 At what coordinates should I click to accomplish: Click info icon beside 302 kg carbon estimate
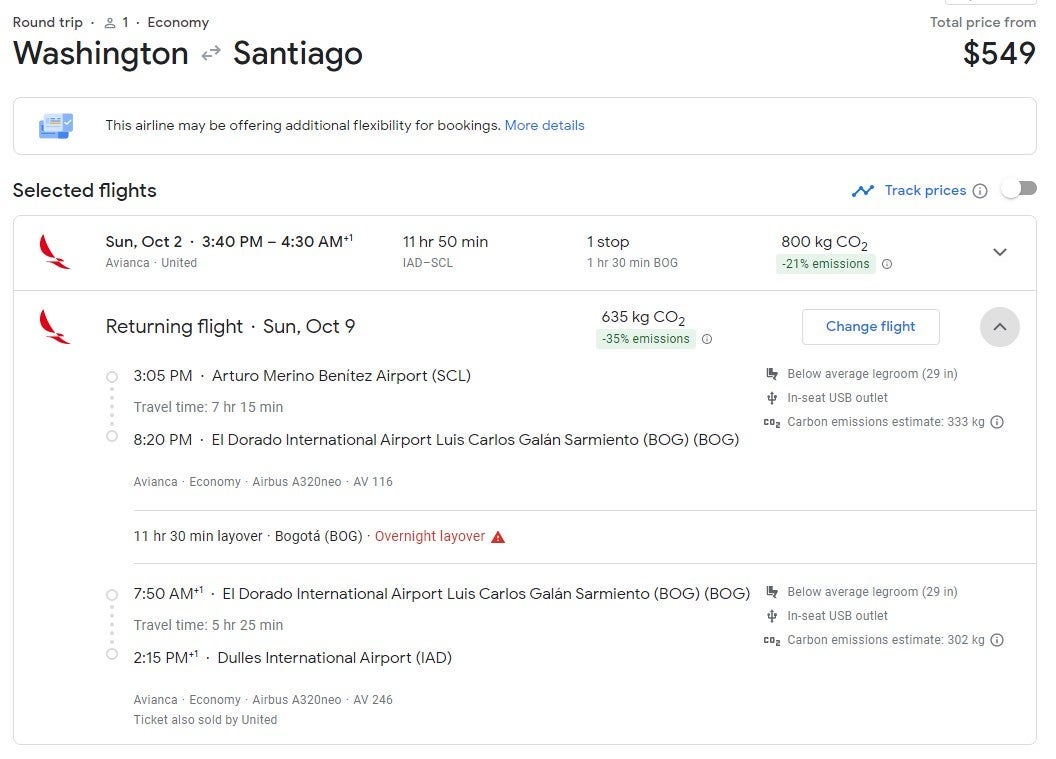pos(997,640)
